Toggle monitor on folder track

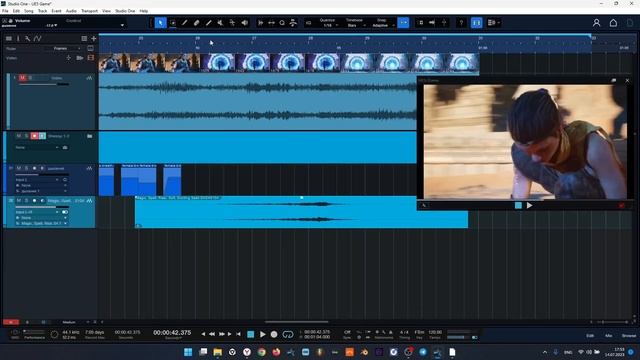(42, 136)
